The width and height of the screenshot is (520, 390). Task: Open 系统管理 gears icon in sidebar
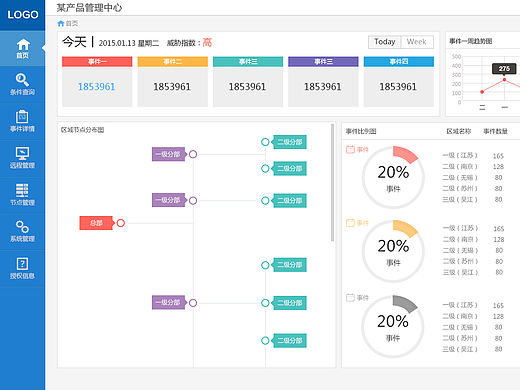tap(22, 227)
